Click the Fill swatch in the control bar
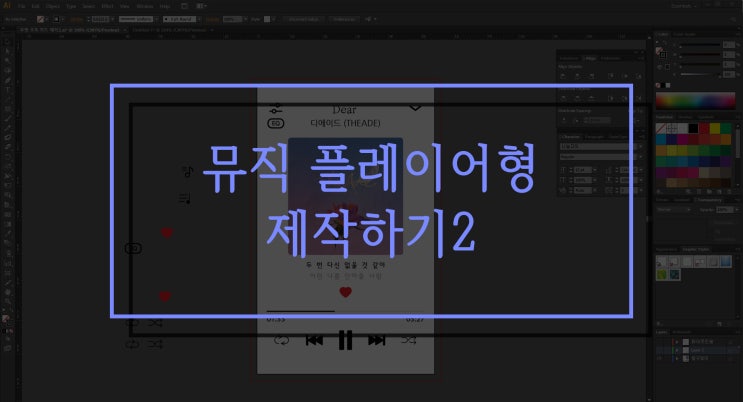Screen dimensions: 743x402 41,19
